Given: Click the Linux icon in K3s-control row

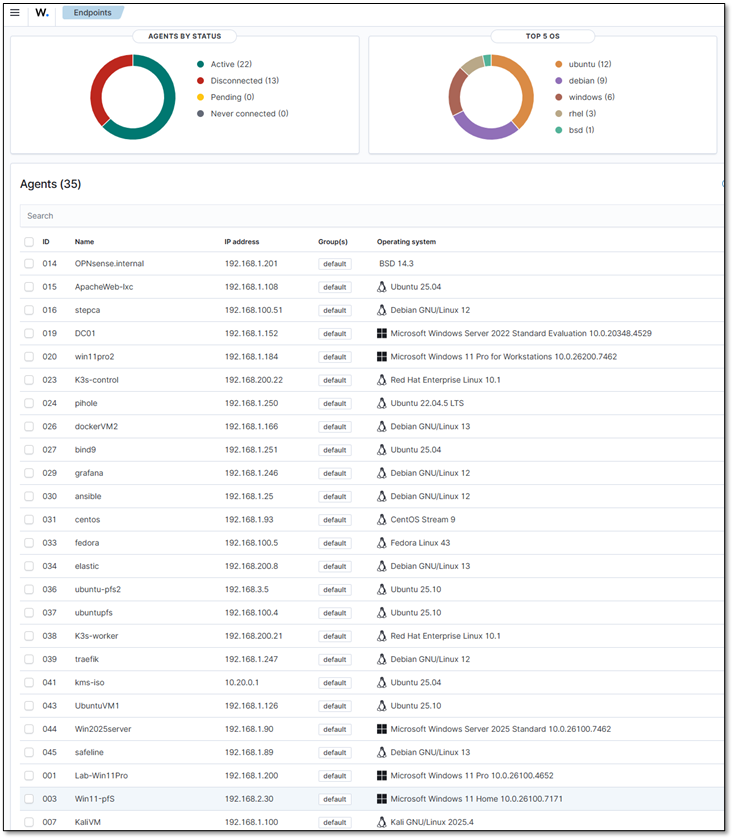Looking at the screenshot, I should (381, 380).
